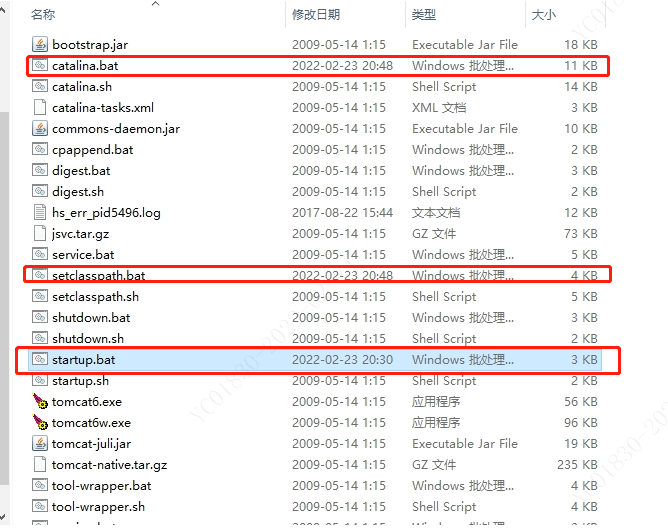Click file name tool-wrapper.sh
The height and width of the screenshot is (529, 668).
pyautogui.click(x=98, y=507)
